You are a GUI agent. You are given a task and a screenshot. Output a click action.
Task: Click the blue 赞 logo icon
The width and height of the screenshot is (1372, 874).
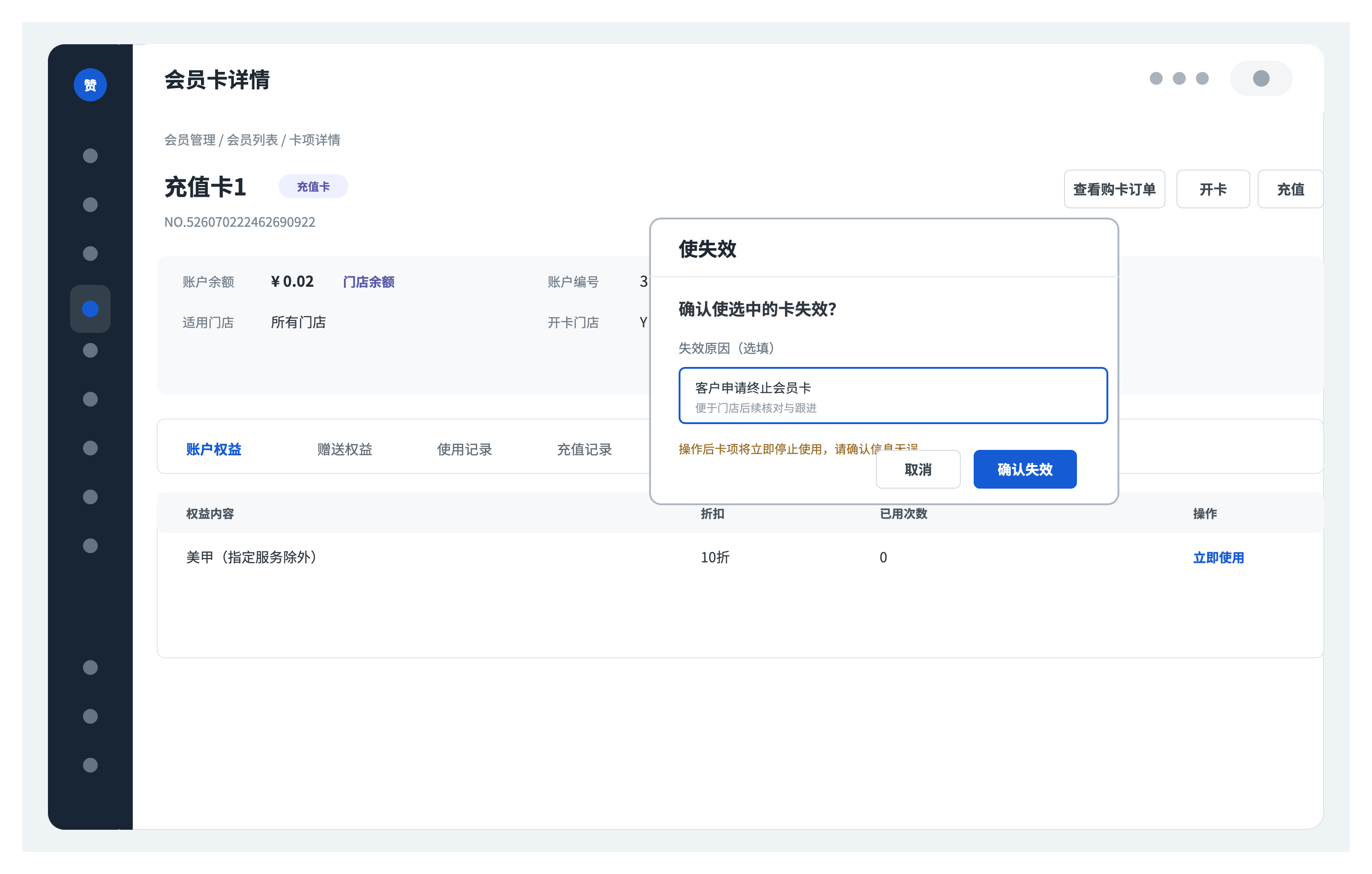[90, 85]
